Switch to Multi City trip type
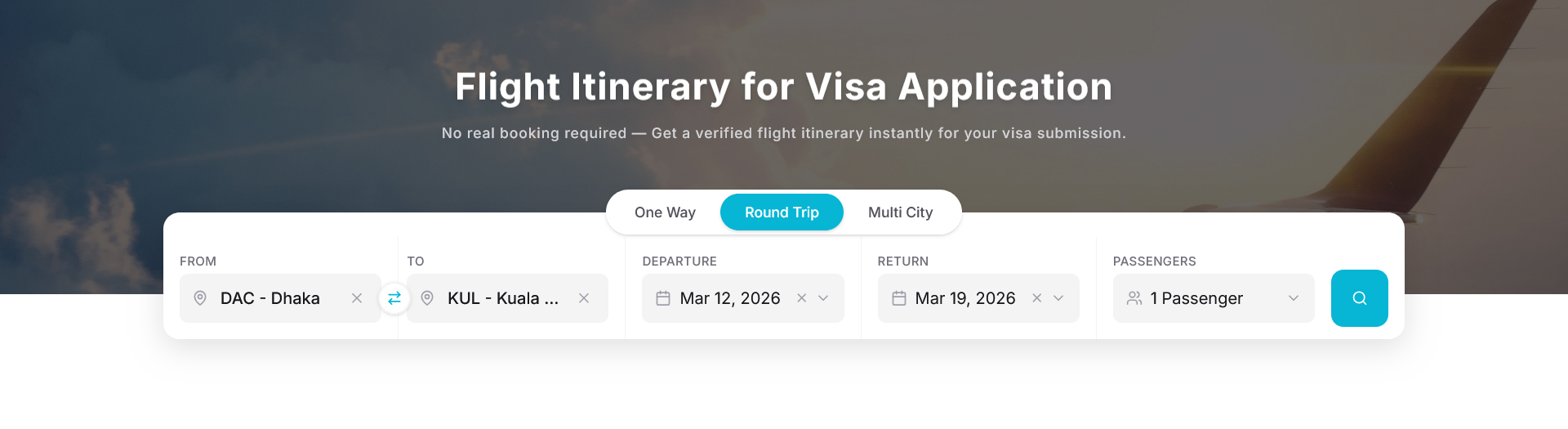1568x429 pixels. pos(900,212)
